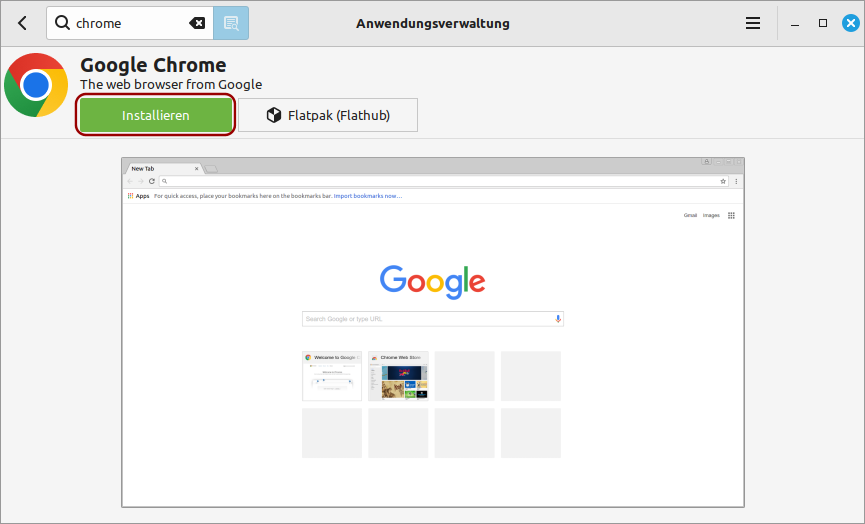Click 'The web browser from Google' text

point(171,84)
